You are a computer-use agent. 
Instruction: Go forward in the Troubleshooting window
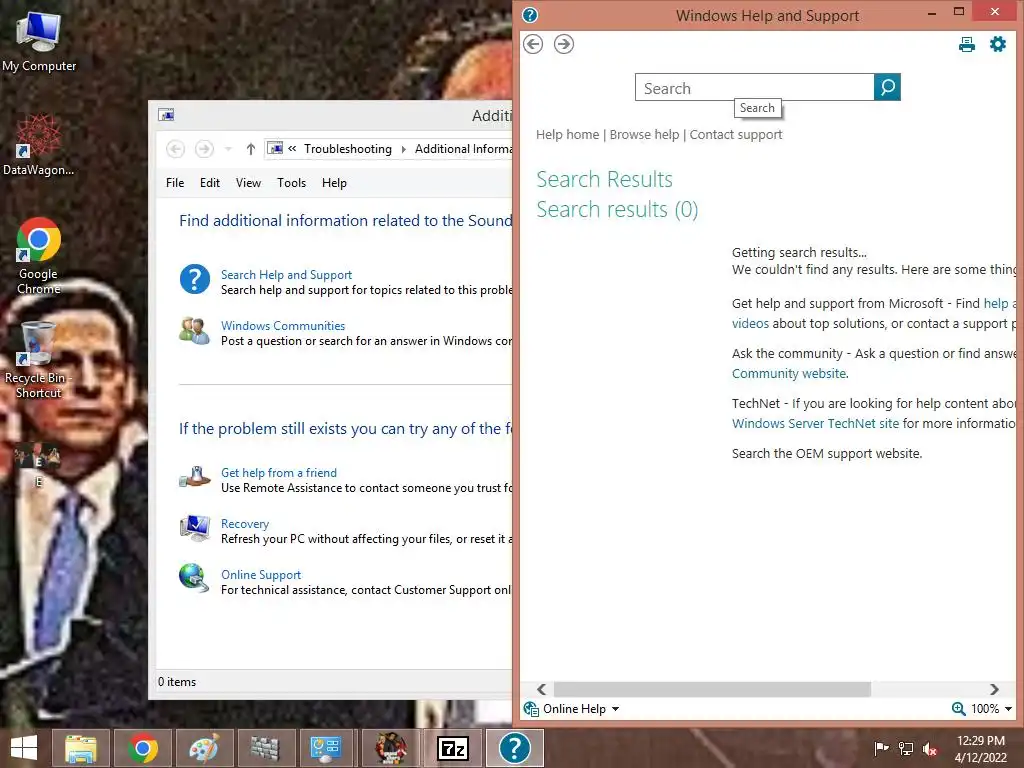coord(204,149)
